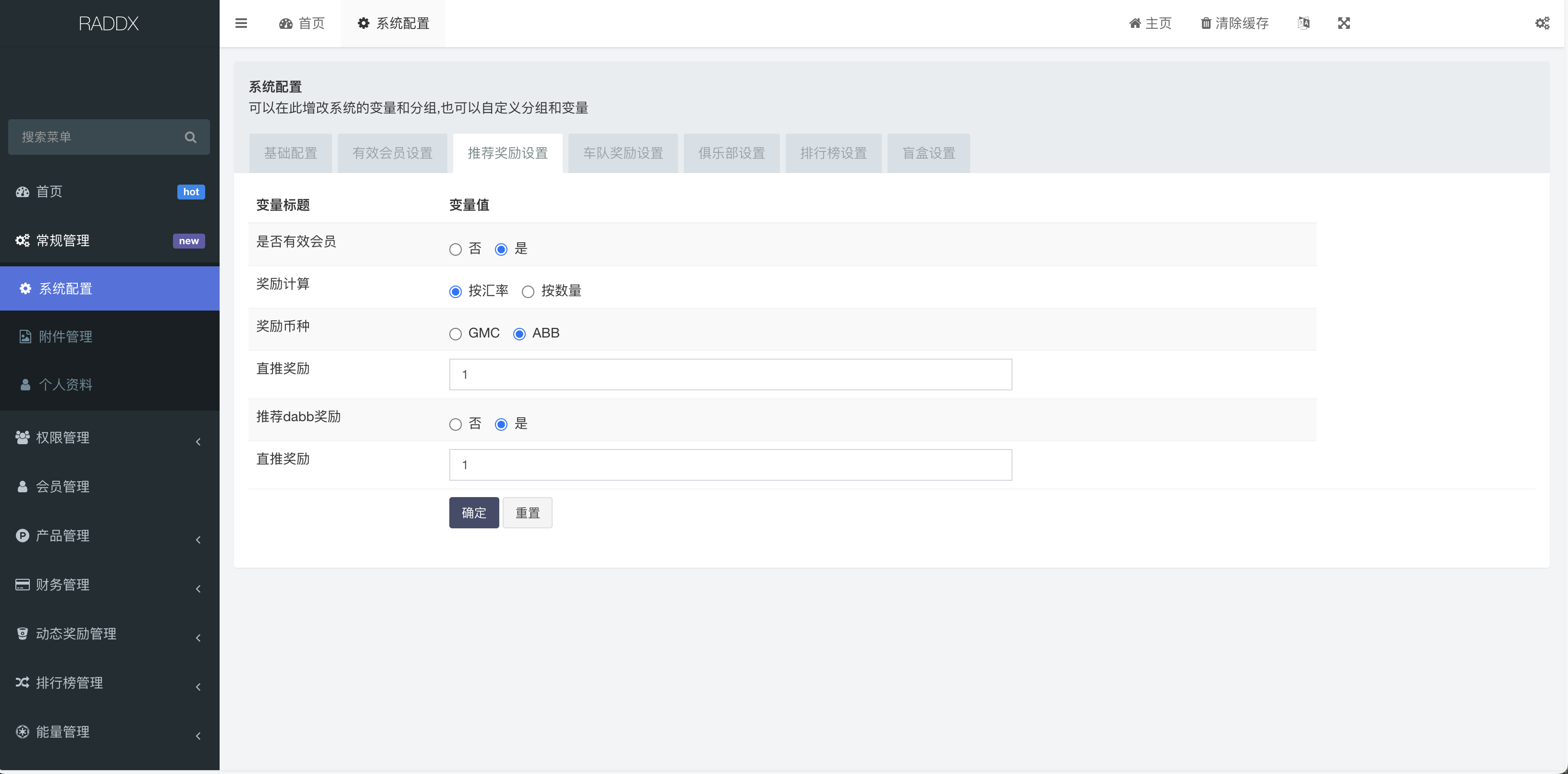The width and height of the screenshot is (1568, 774).
Task: Select GMC as 奖励币种
Action: click(x=455, y=334)
